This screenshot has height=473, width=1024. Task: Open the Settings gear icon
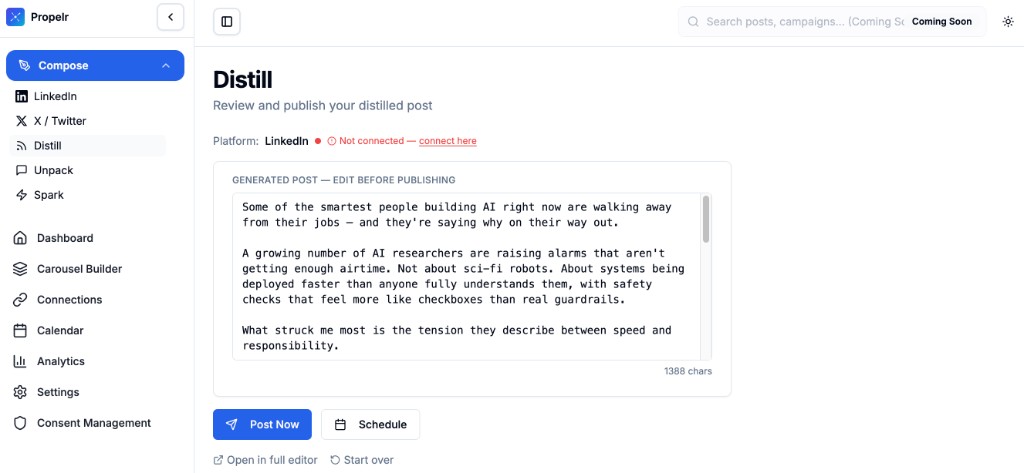point(19,392)
